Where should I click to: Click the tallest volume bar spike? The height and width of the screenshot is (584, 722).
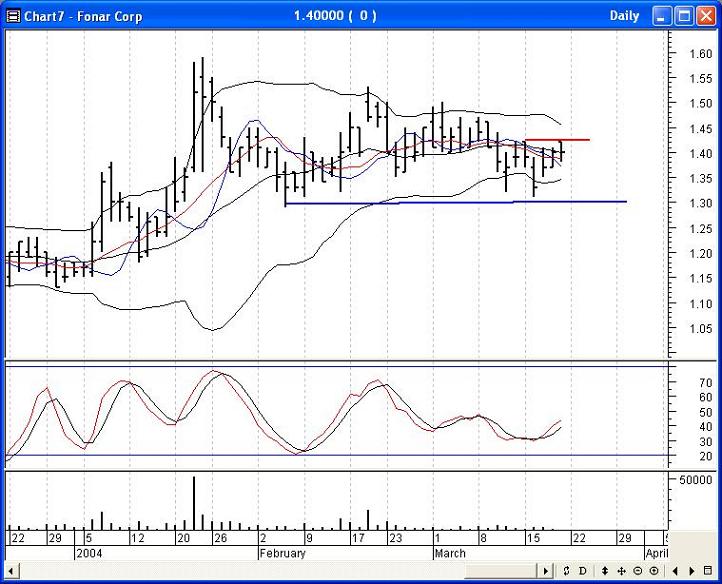point(194,503)
